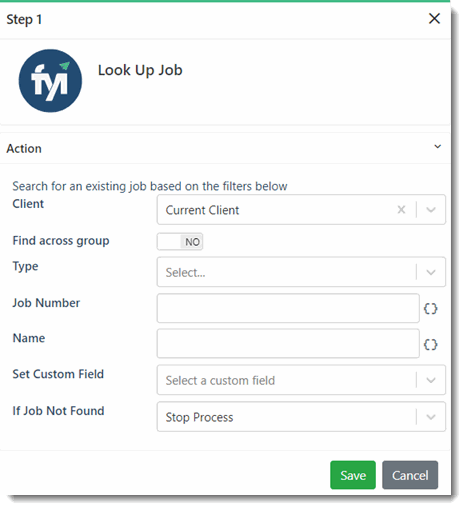This screenshot has height=510, width=466.
Task: Click the Select a custom field placeholder
Action: [220, 380]
